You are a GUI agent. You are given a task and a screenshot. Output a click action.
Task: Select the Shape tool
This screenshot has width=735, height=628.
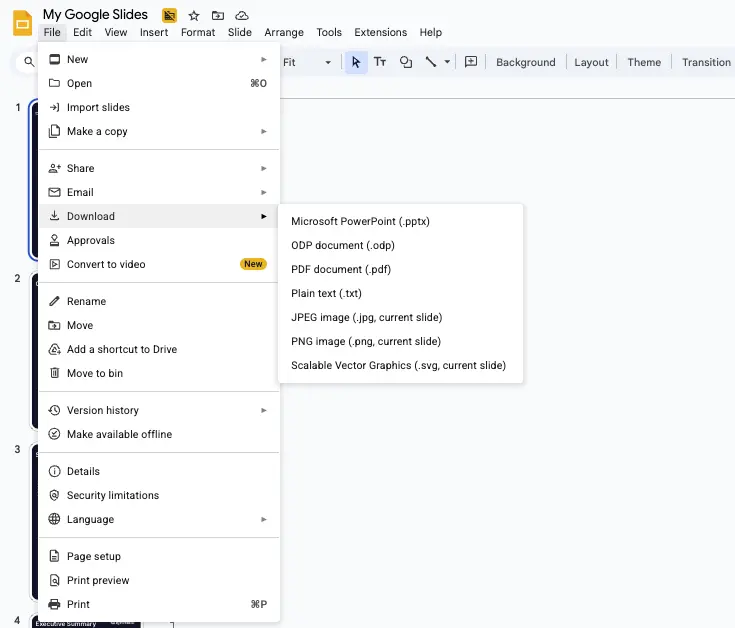click(405, 62)
